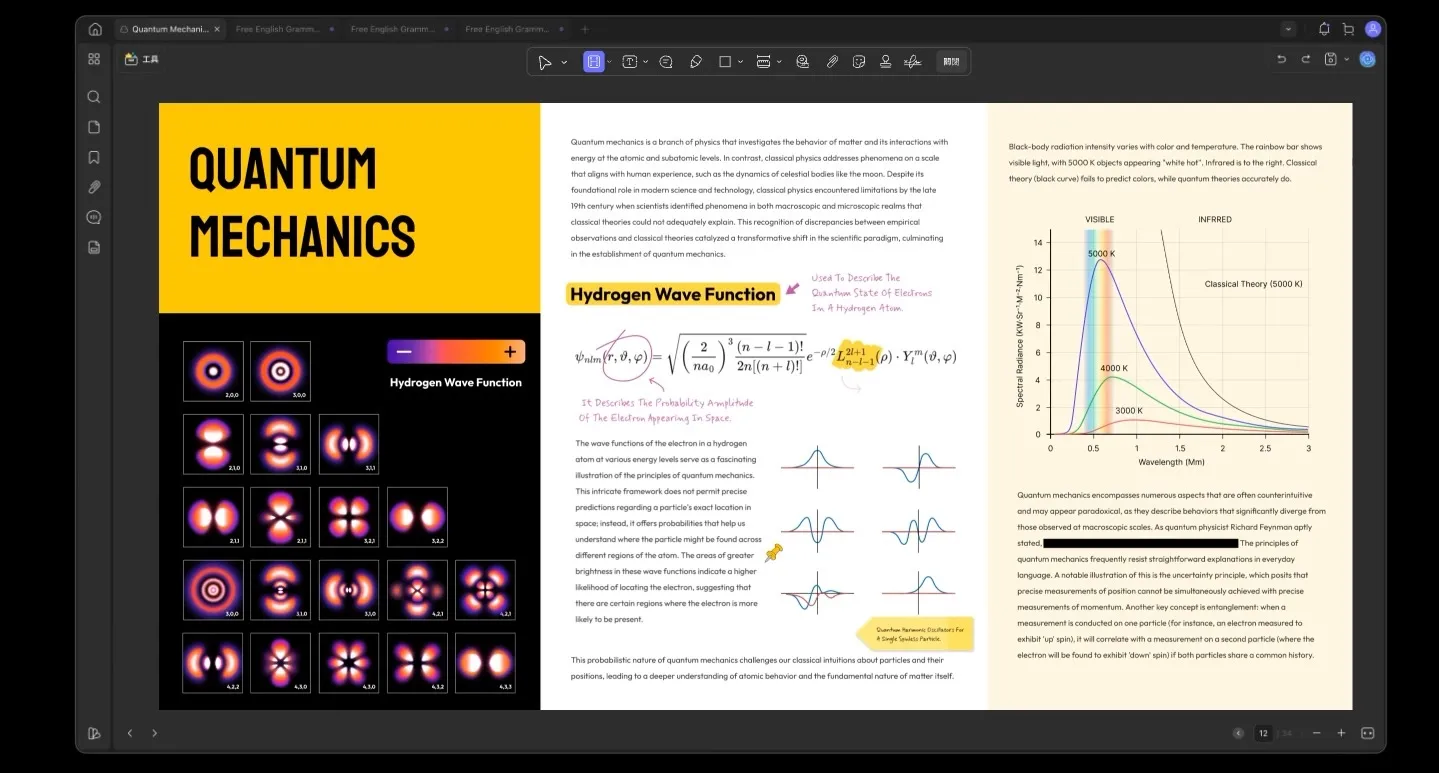
Task: Open the shopping cart
Action: coord(1348,29)
